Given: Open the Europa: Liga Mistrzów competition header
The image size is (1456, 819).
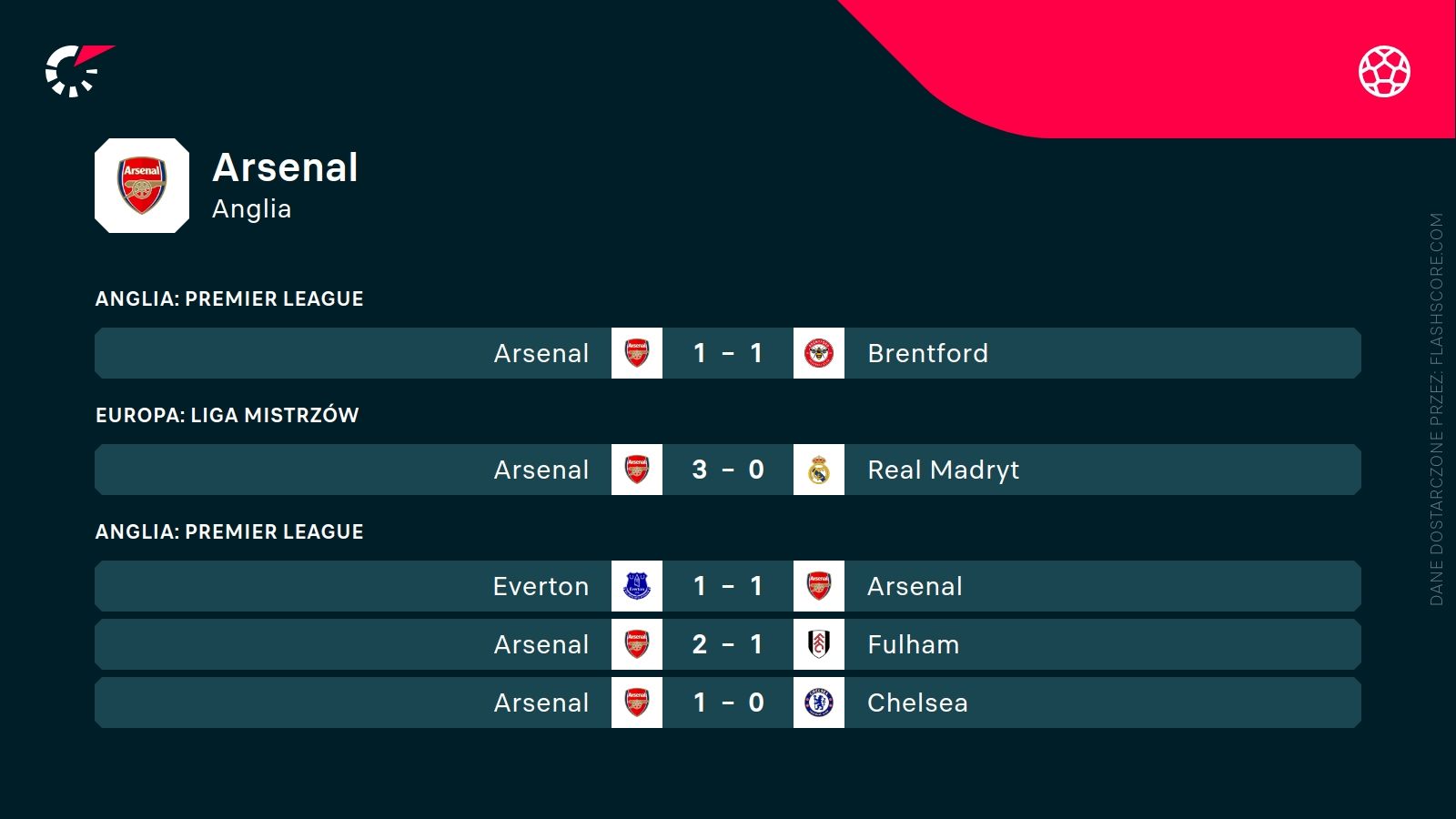Looking at the screenshot, I should pyautogui.click(x=227, y=415).
